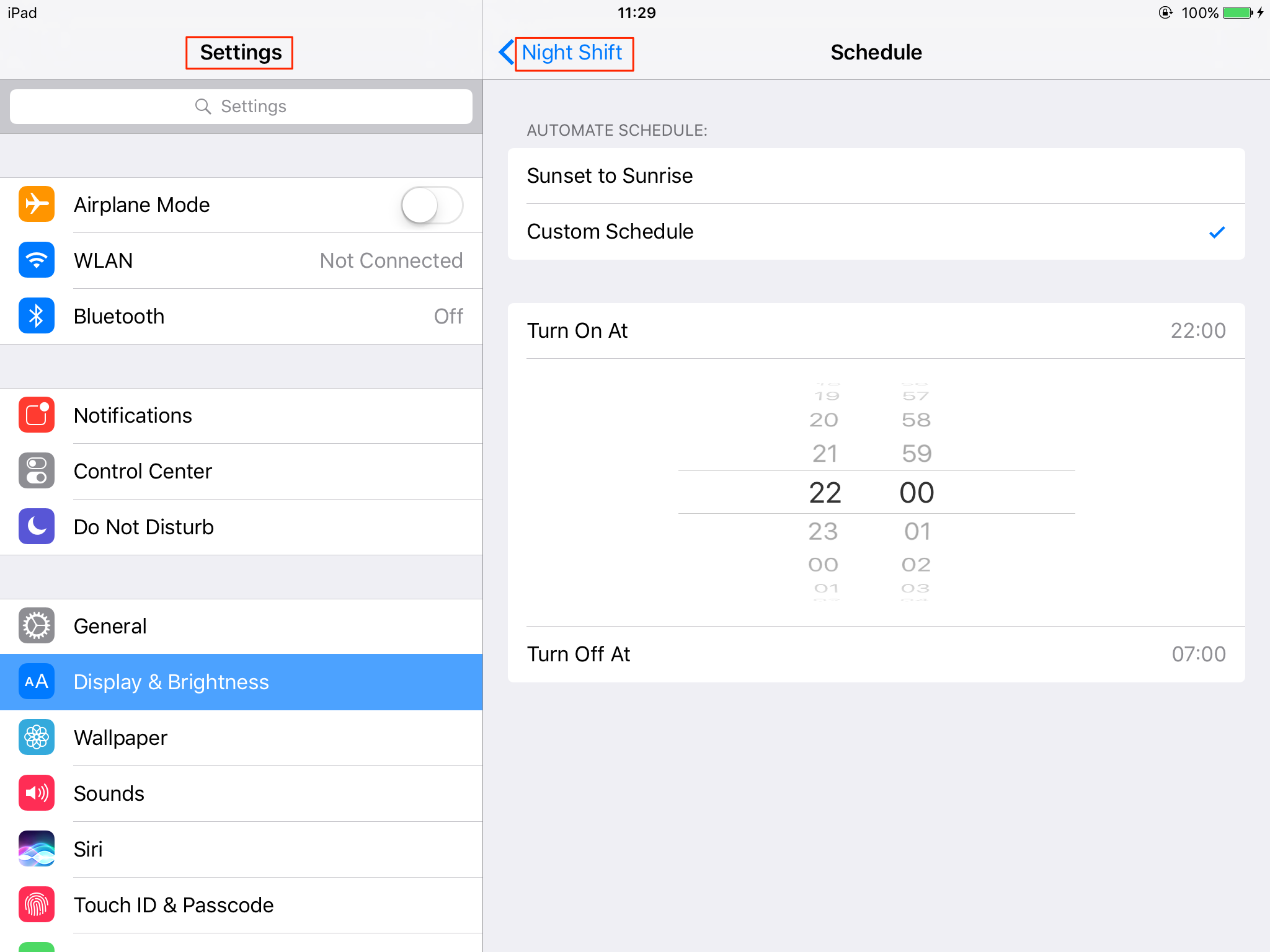Pick hour 23 in the picker
This screenshot has width=1270, height=952.
[824, 532]
